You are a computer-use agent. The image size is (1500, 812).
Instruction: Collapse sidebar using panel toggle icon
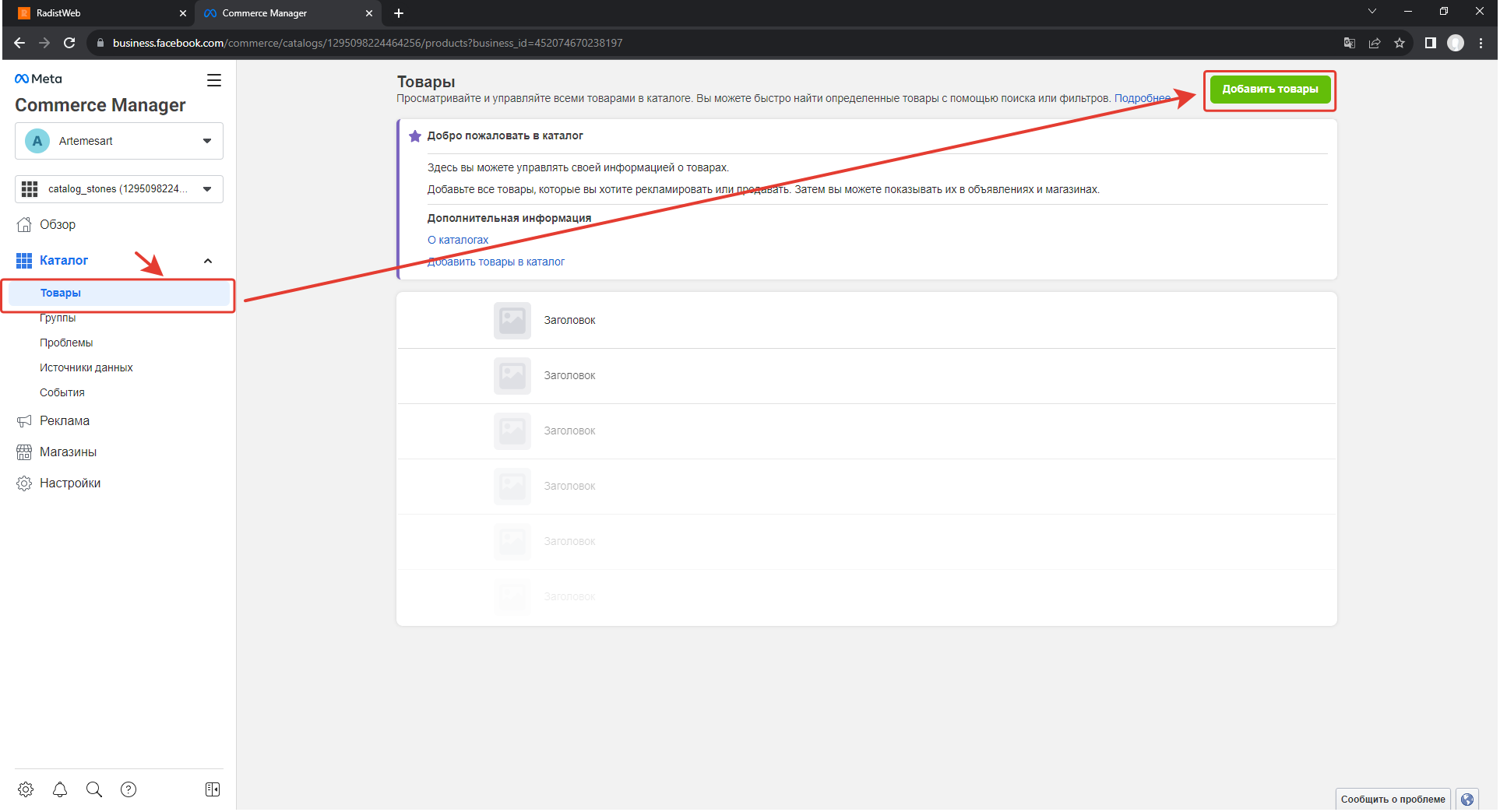coord(213,789)
